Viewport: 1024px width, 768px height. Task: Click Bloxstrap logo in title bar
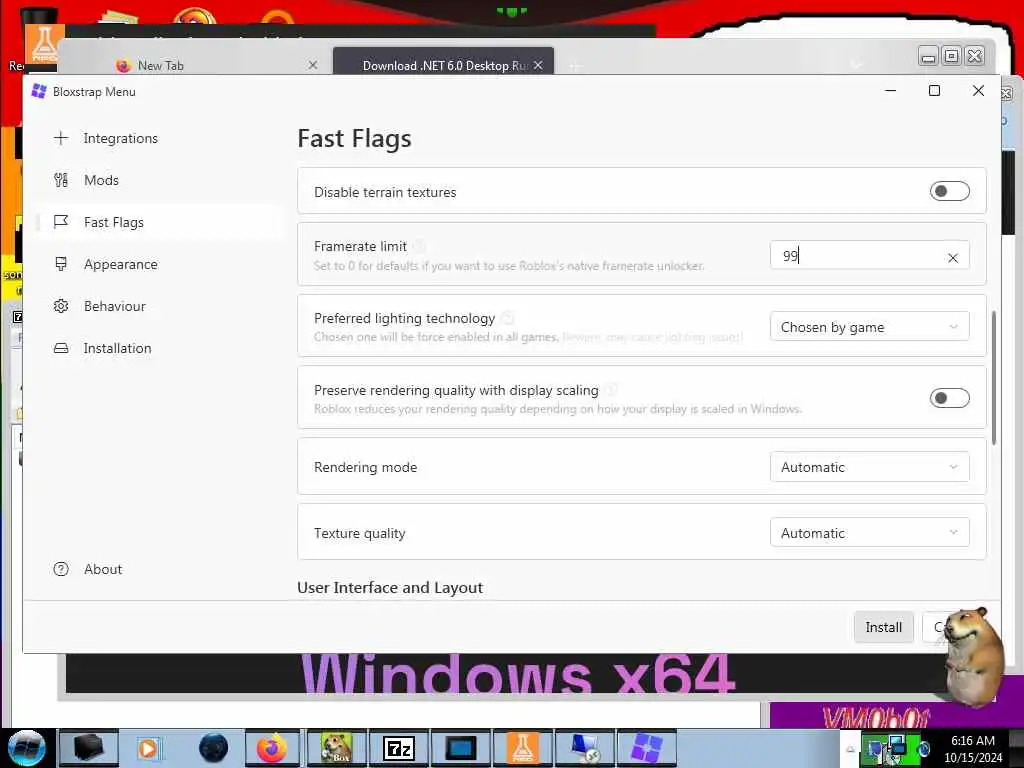(39, 91)
